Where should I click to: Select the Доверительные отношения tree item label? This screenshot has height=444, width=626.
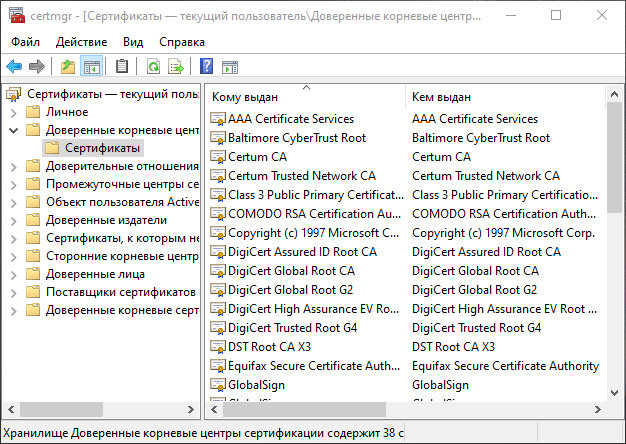pyautogui.click(x=122, y=166)
